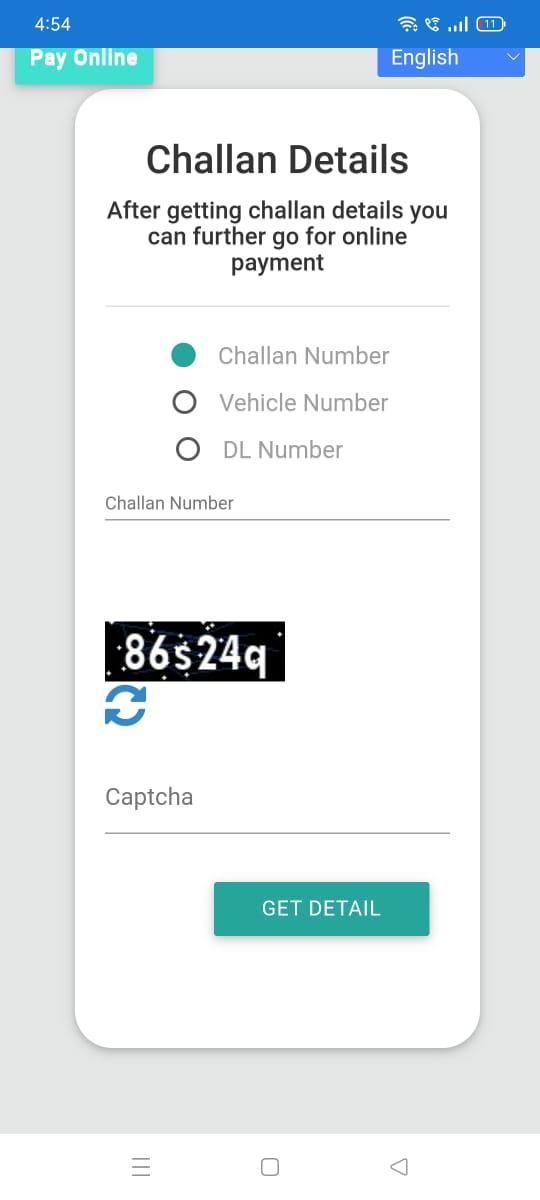Screen dimensions: 540x1200
Task: Select the Vehicle Number radio option
Action: [x=184, y=402]
